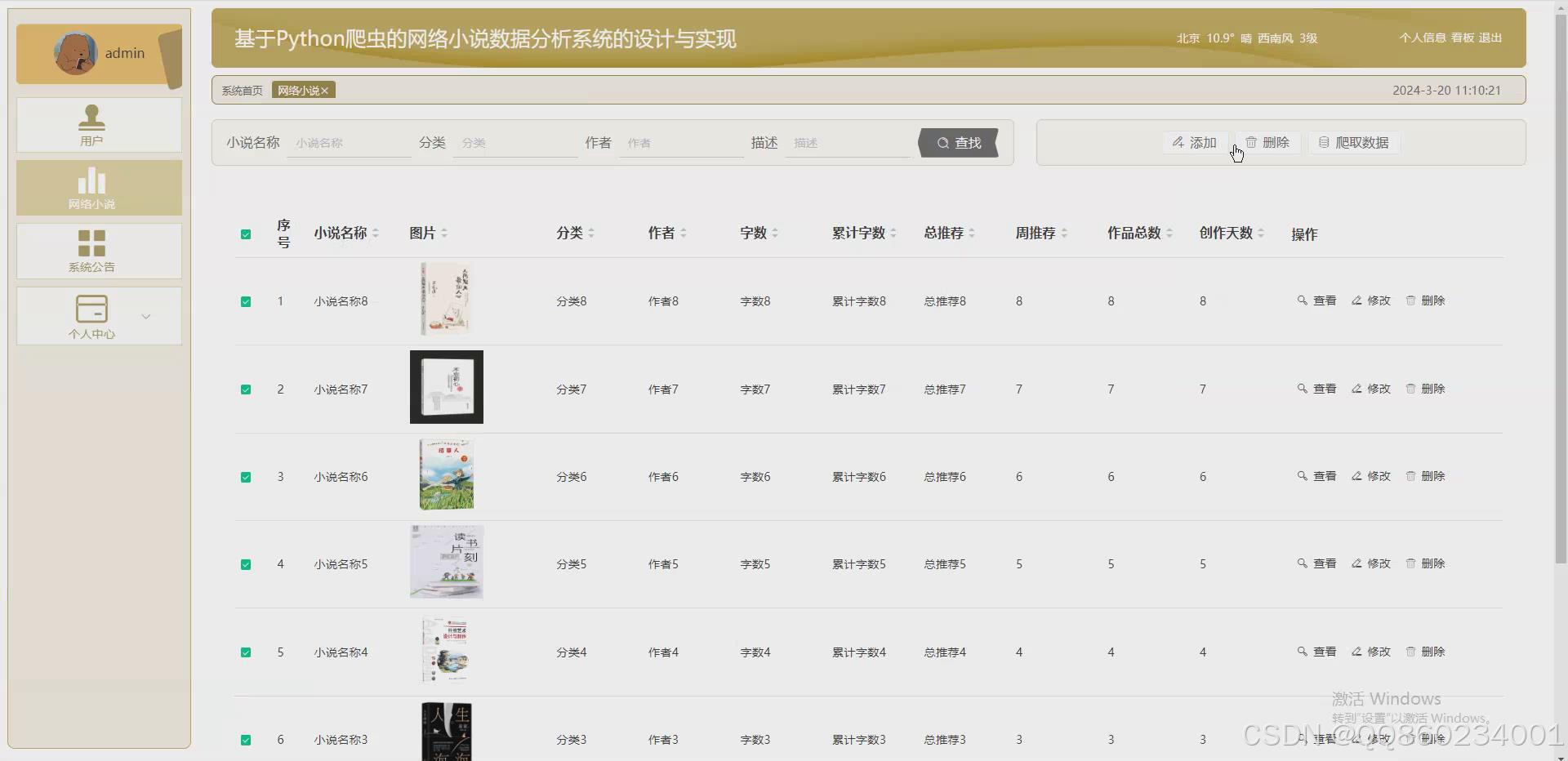Click 退出 to log out

[x=1490, y=38]
